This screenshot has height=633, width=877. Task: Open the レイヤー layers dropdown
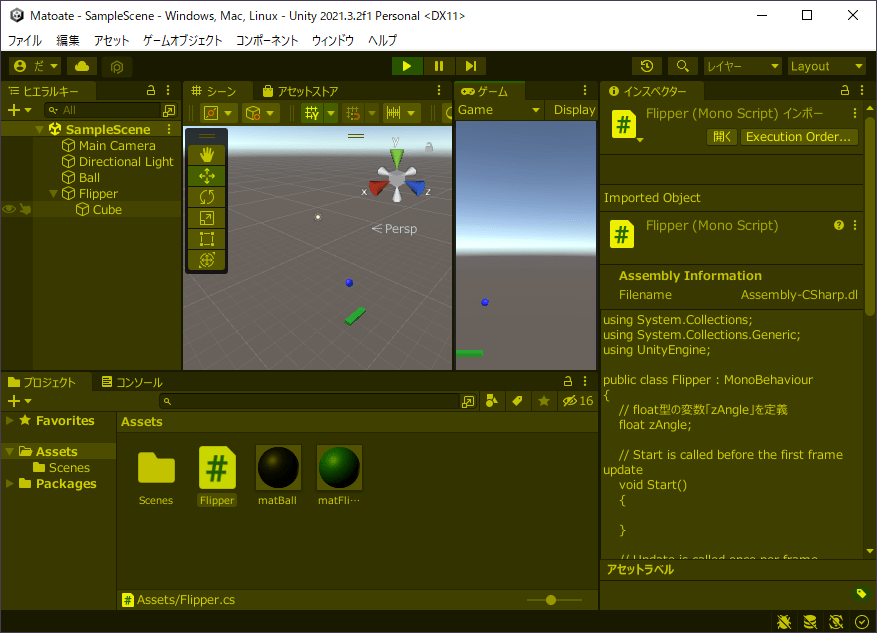click(x=743, y=67)
